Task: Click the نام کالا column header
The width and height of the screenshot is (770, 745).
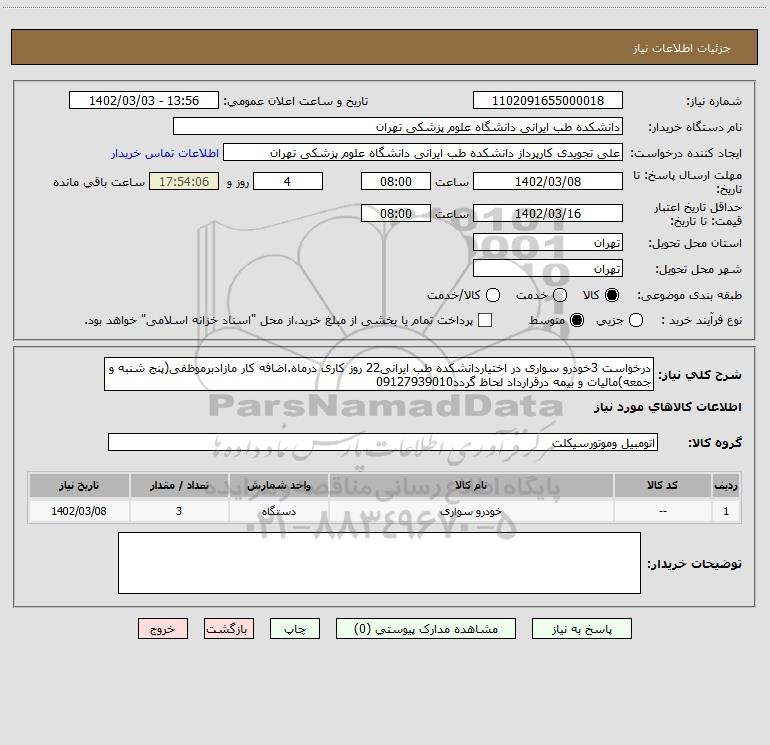Action: tap(471, 486)
